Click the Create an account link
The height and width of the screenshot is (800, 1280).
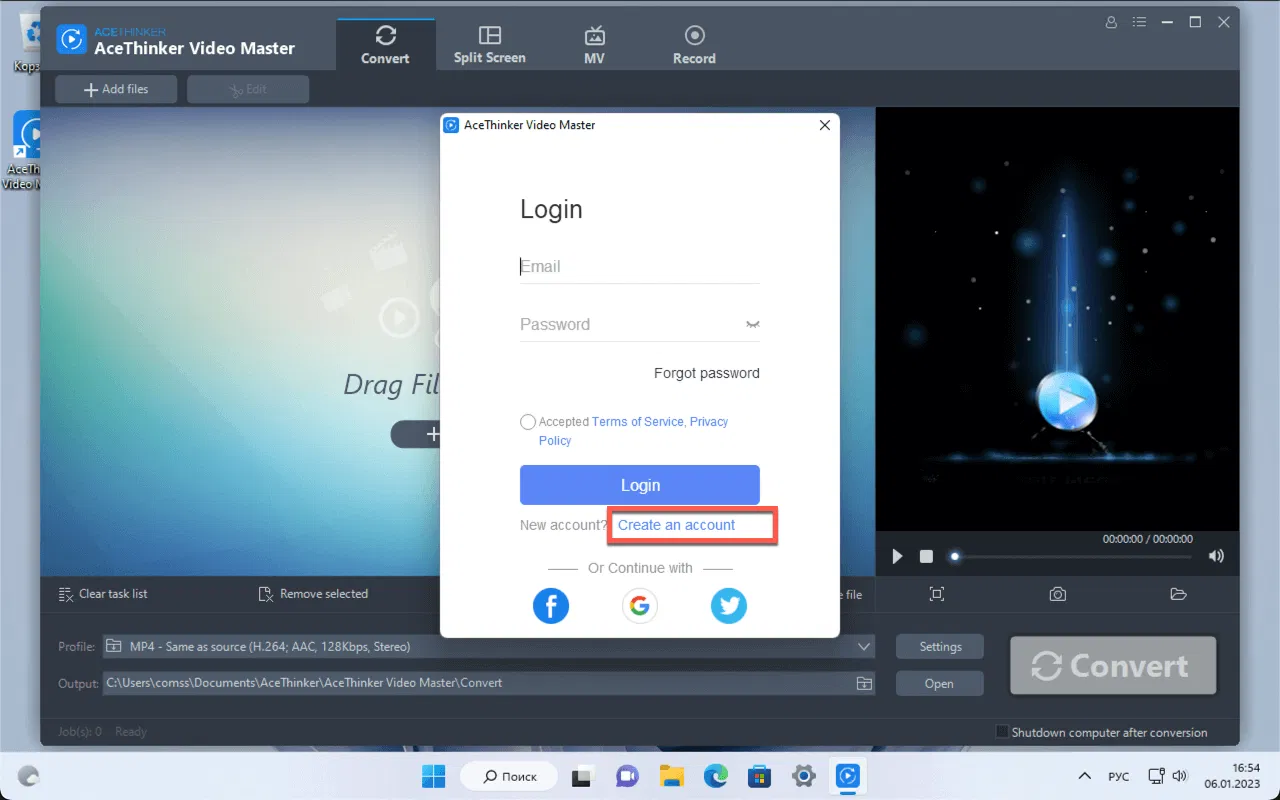[x=677, y=525]
